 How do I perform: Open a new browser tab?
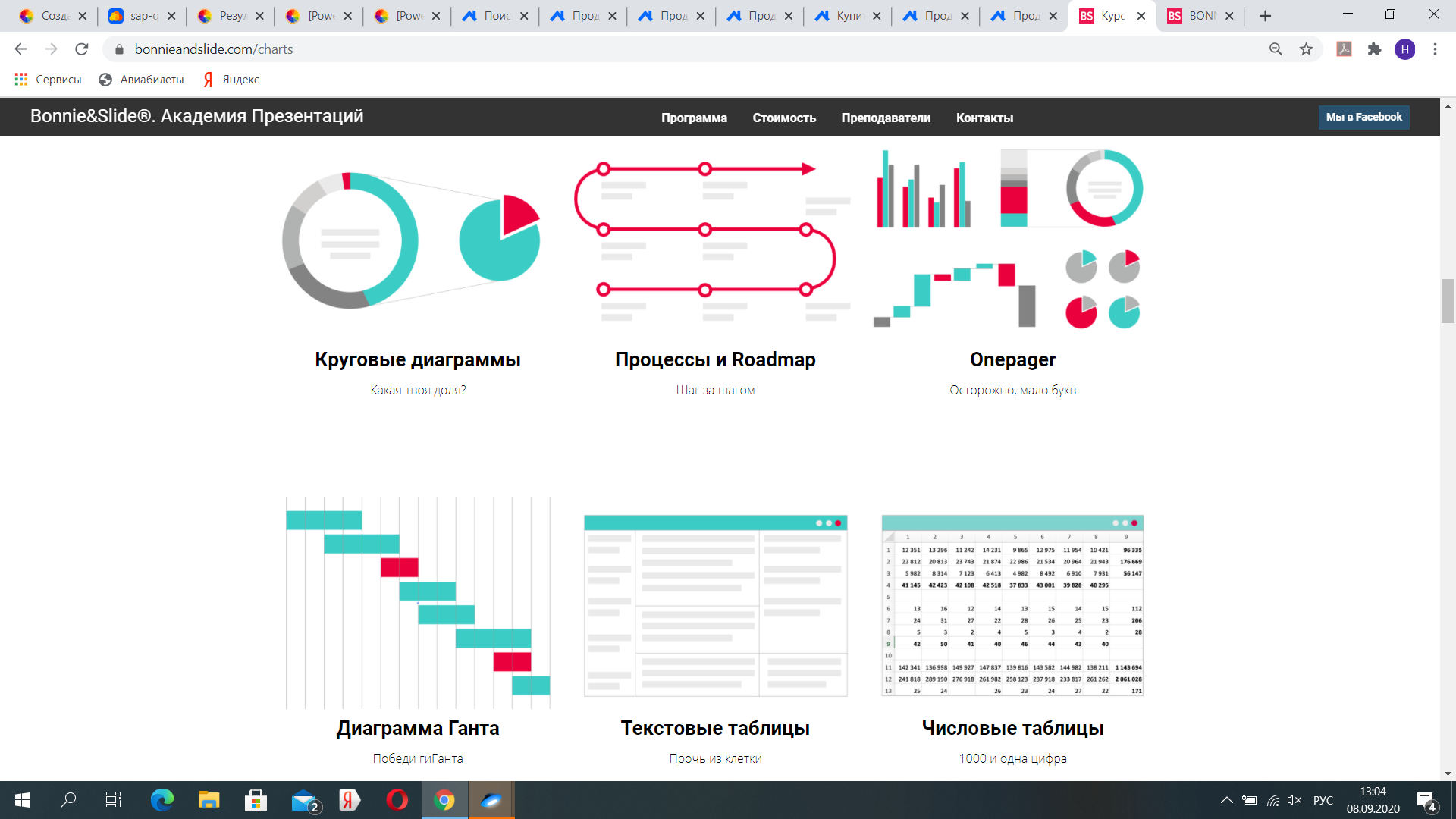click(1265, 16)
